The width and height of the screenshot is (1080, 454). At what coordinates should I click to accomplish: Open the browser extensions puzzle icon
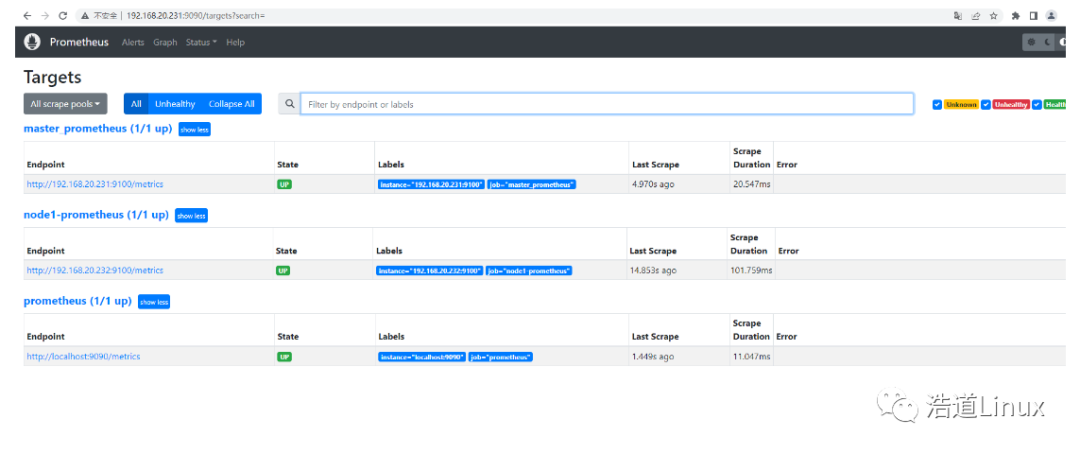[1016, 16]
